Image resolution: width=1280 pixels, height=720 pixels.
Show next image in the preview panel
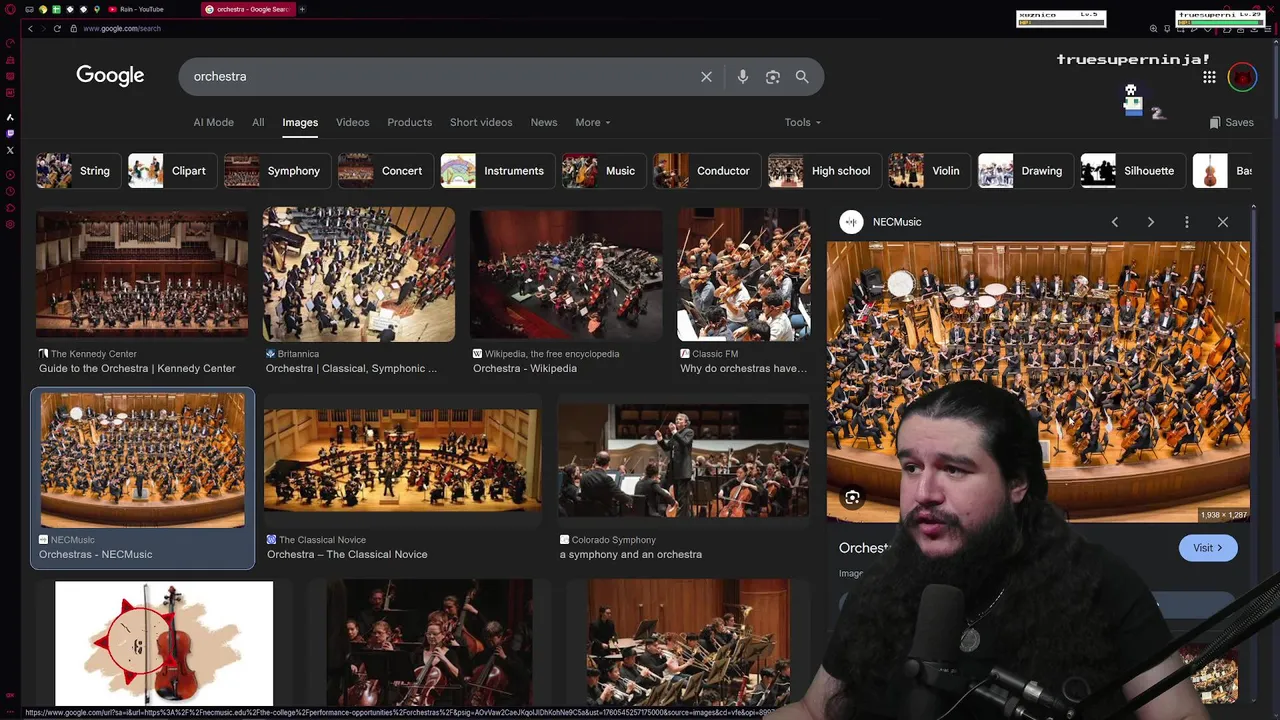point(1151,222)
